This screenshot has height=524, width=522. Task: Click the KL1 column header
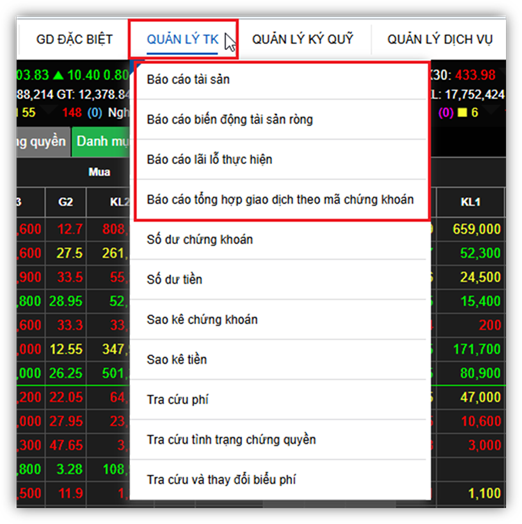tap(471, 202)
